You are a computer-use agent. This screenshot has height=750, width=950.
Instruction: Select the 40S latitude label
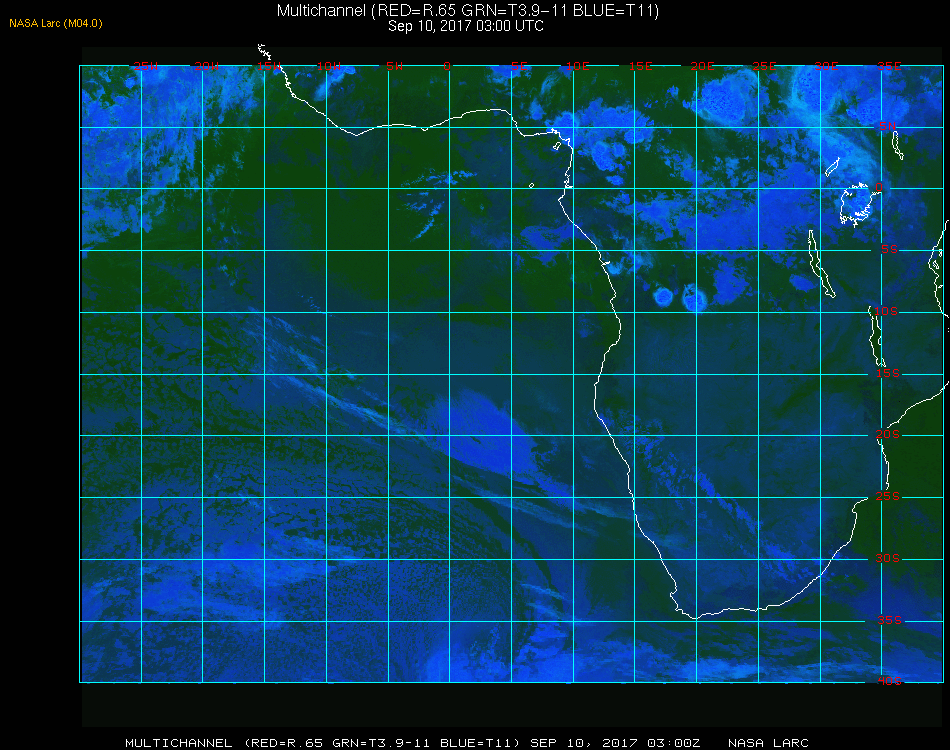889,681
